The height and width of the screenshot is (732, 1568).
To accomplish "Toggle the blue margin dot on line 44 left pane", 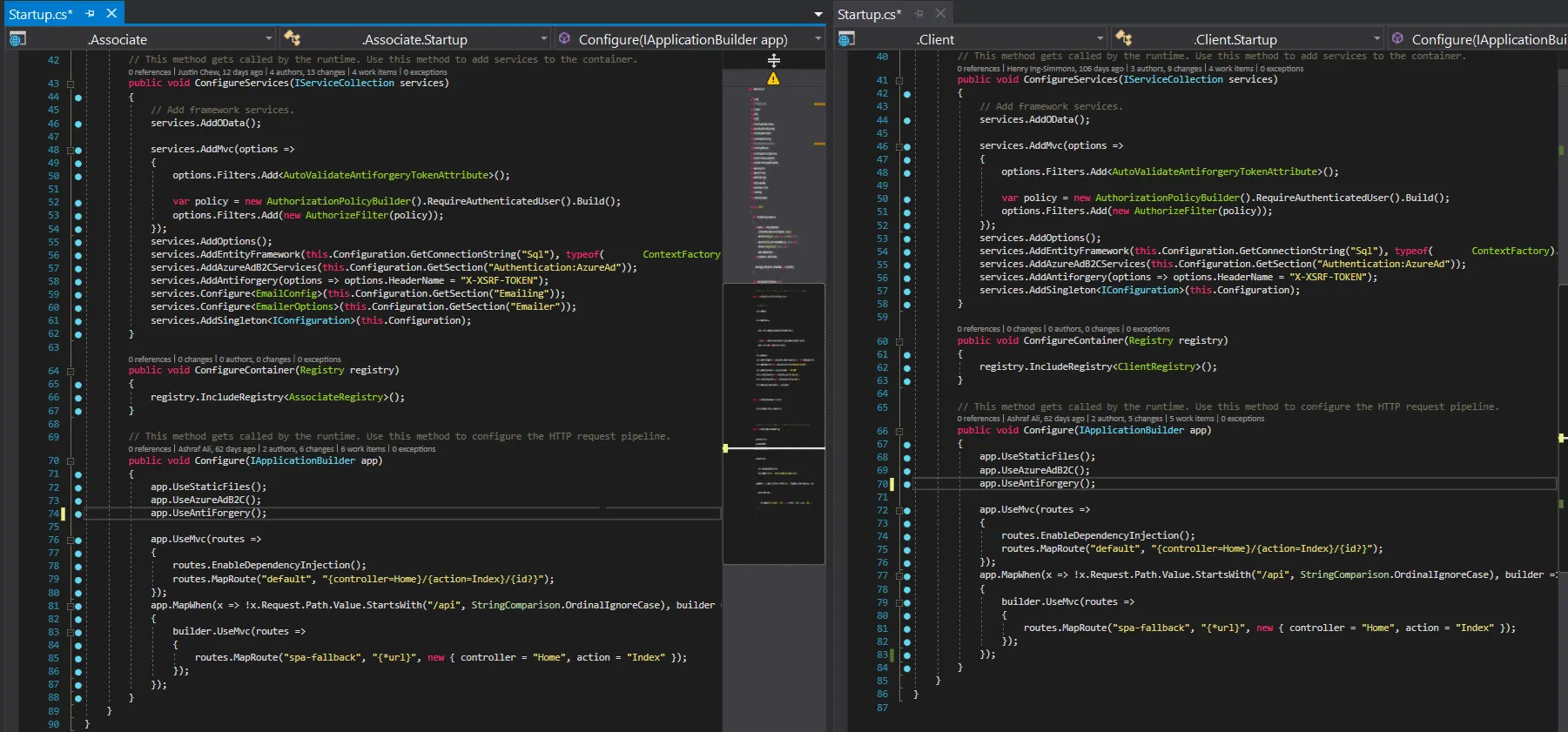I will [x=78, y=97].
